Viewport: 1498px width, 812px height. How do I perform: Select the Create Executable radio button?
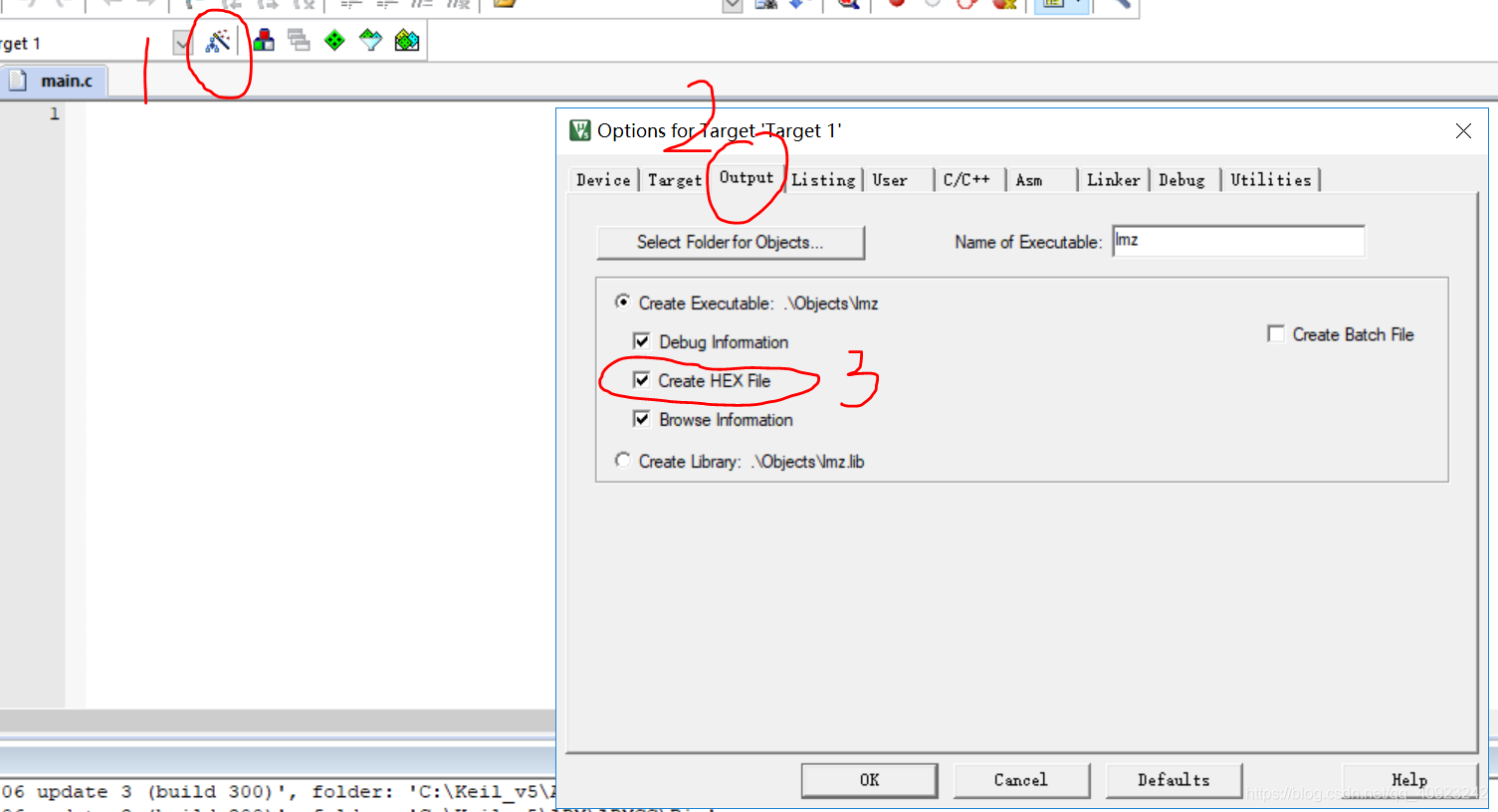click(x=623, y=302)
